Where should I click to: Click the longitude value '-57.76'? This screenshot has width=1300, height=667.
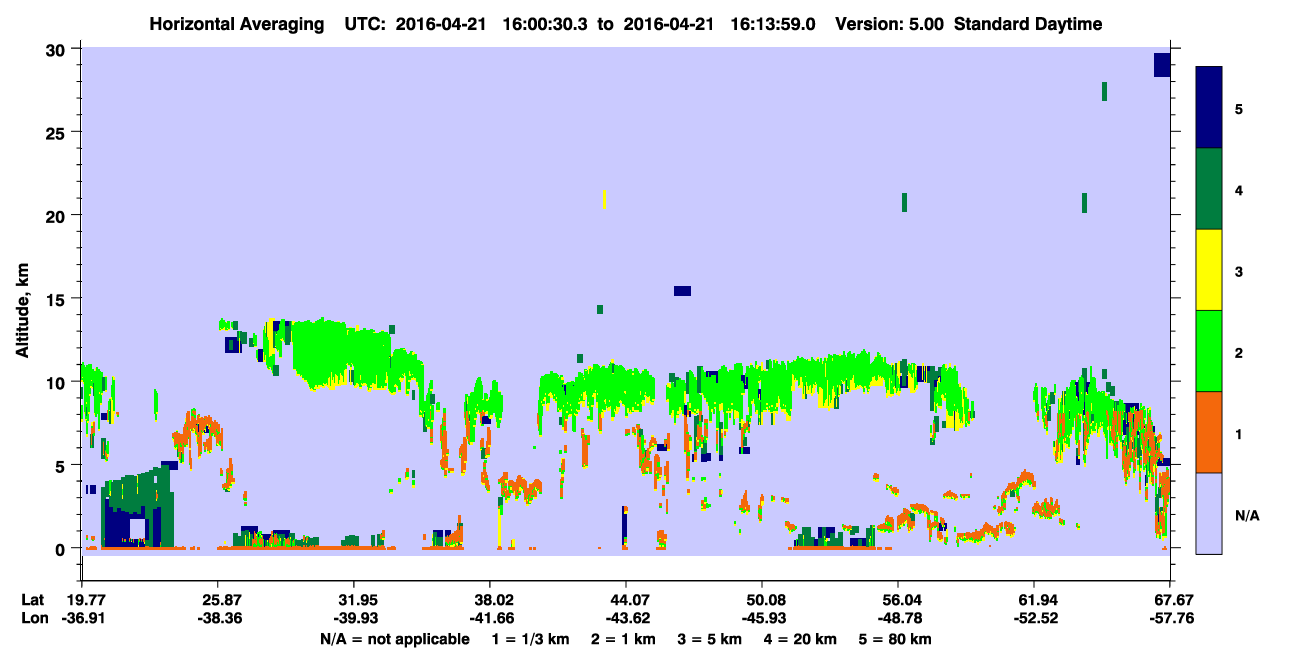(1170, 618)
